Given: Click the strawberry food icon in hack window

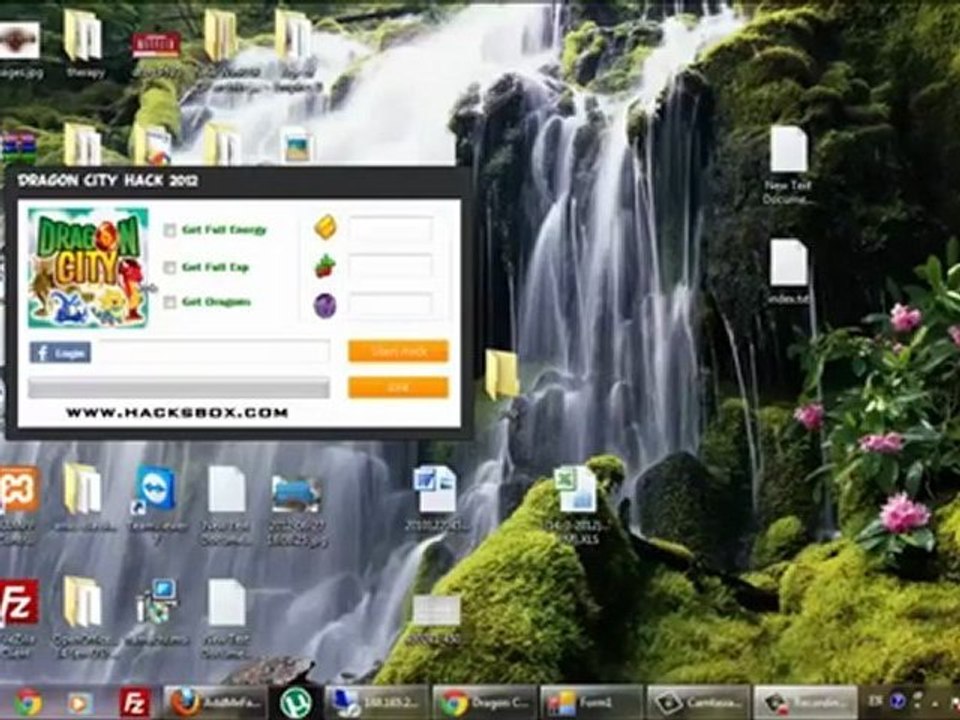Looking at the screenshot, I should click(x=325, y=266).
